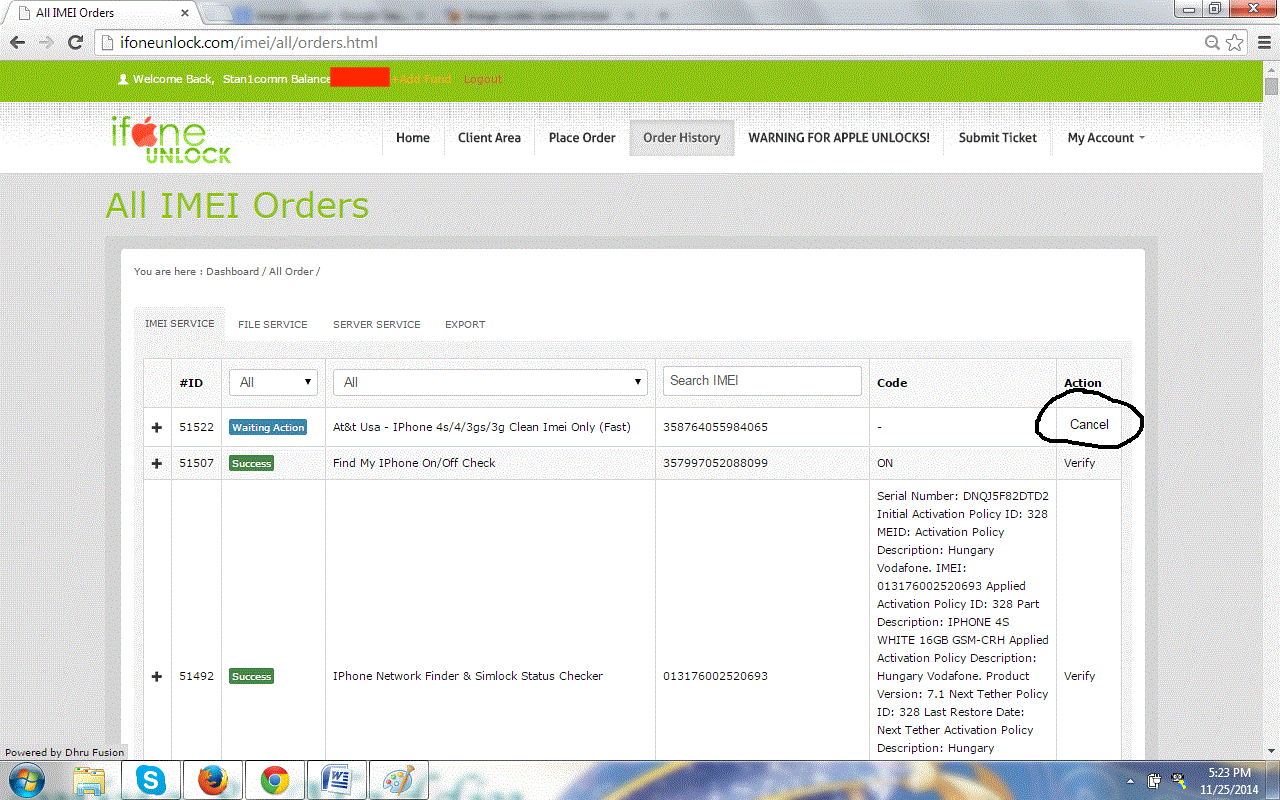Click IMEI 013176002520693 in IMEI column

[x=715, y=676]
